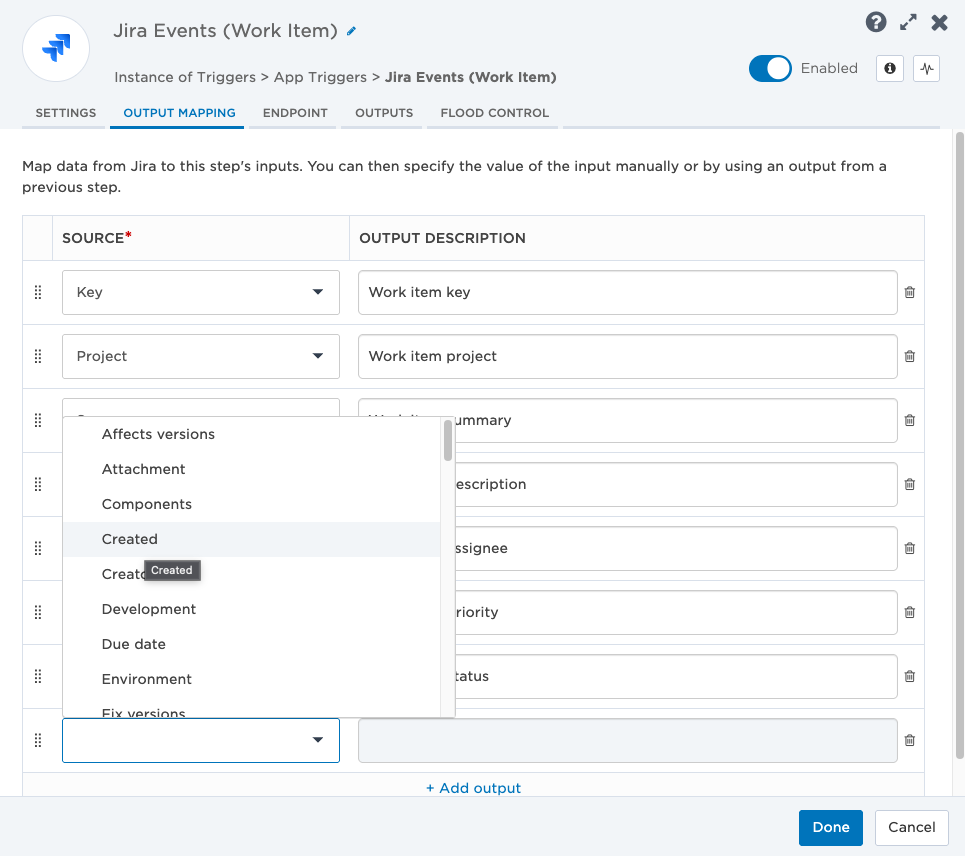The width and height of the screenshot is (965, 856).
Task: Go to the Outputs tab
Action: [x=384, y=113]
